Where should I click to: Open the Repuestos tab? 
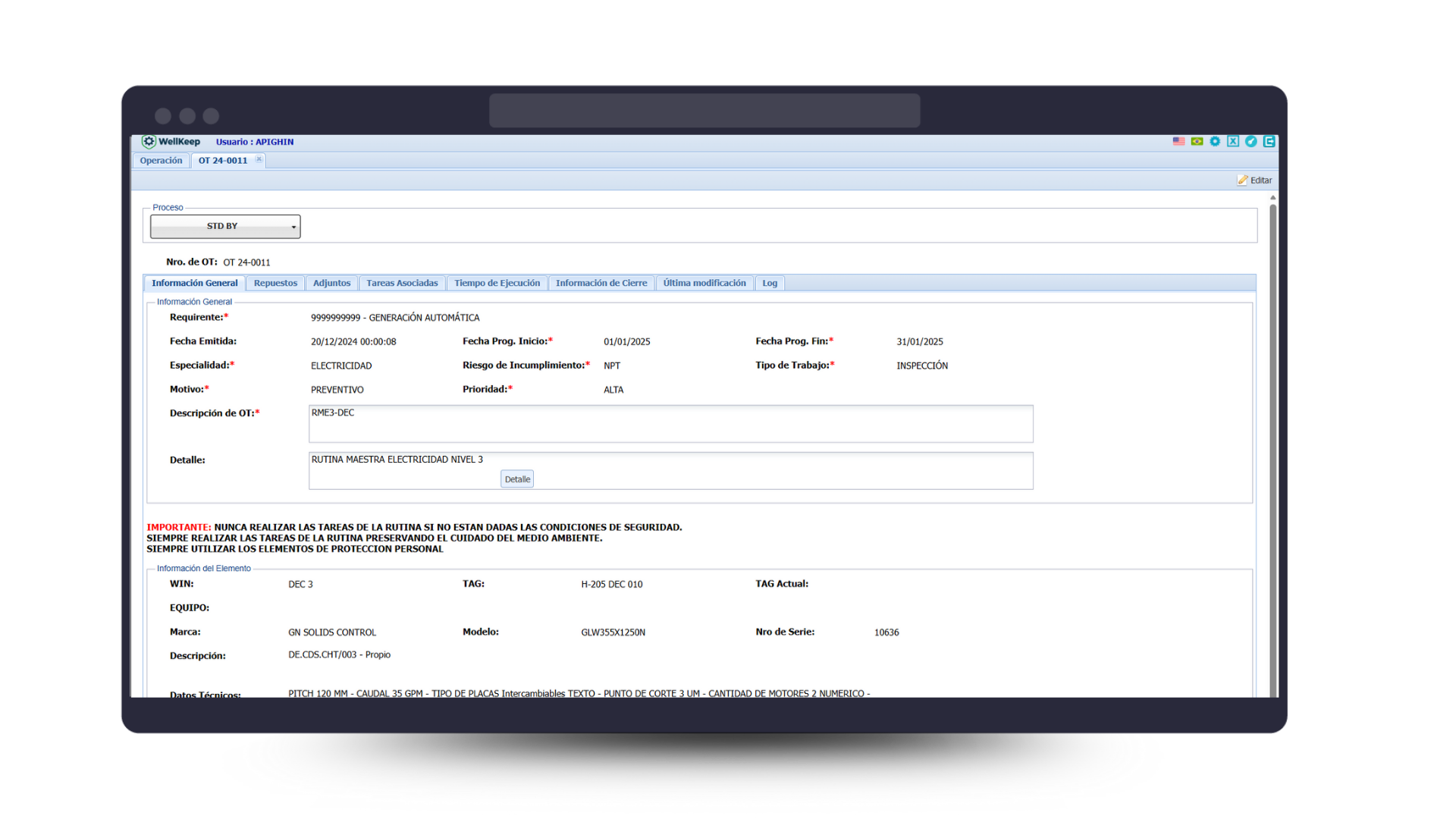pyautogui.click(x=275, y=284)
